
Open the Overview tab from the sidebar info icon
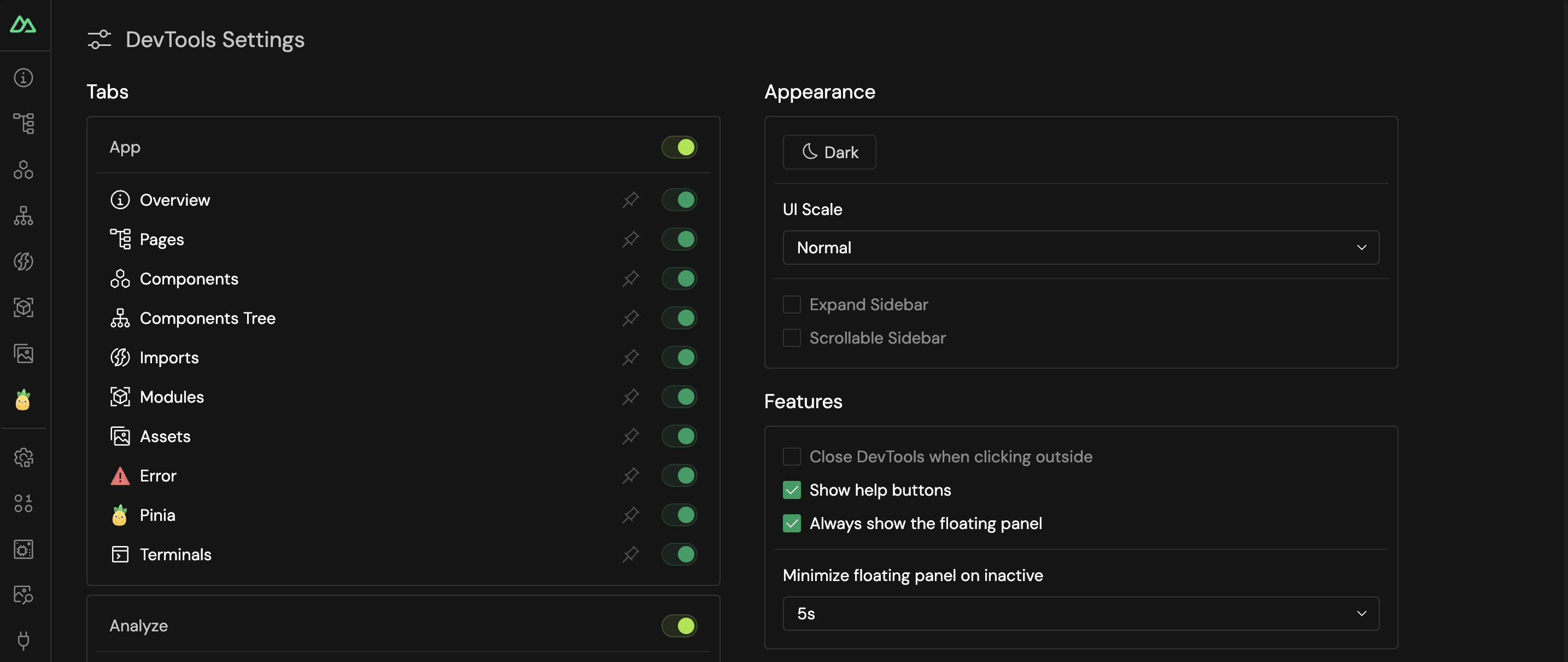(x=23, y=78)
